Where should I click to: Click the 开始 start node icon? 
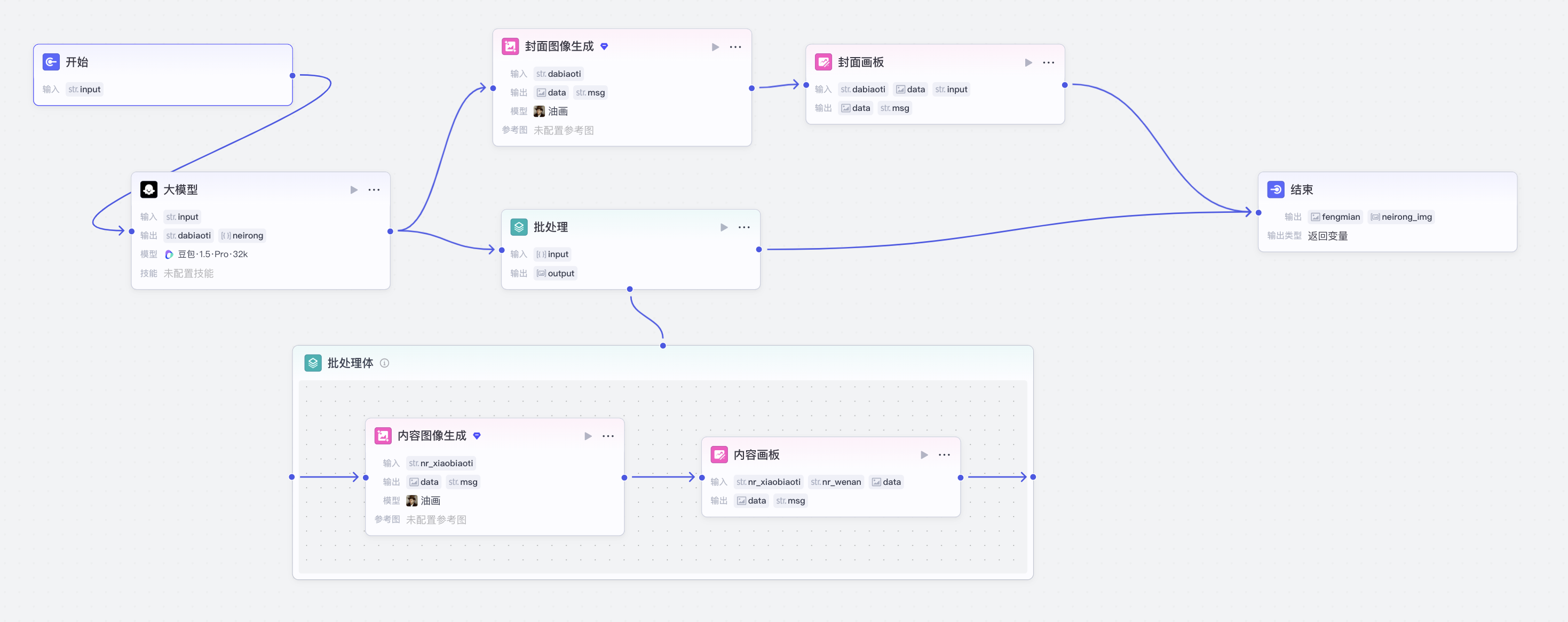coord(51,62)
